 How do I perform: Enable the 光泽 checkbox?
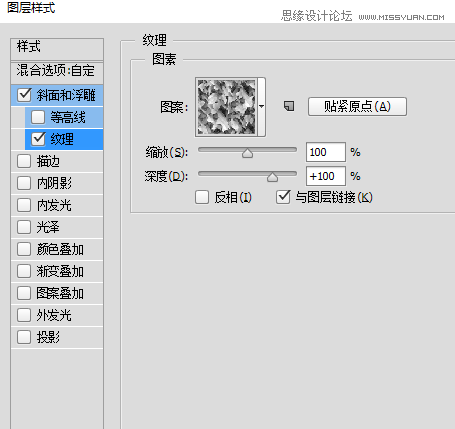pyautogui.click(x=24, y=227)
